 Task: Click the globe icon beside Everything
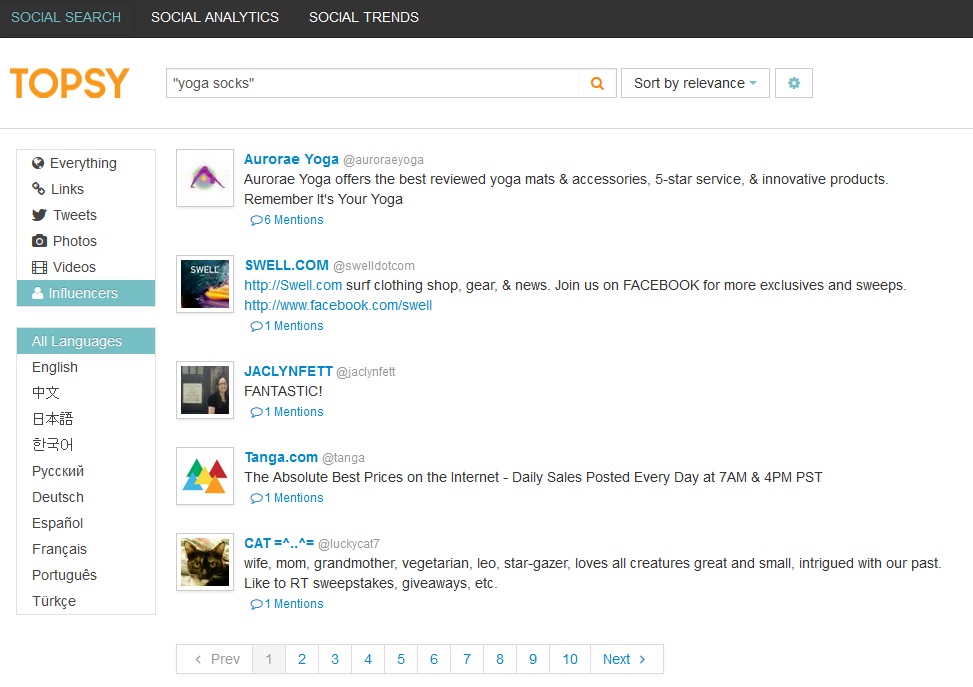pyautogui.click(x=38, y=163)
